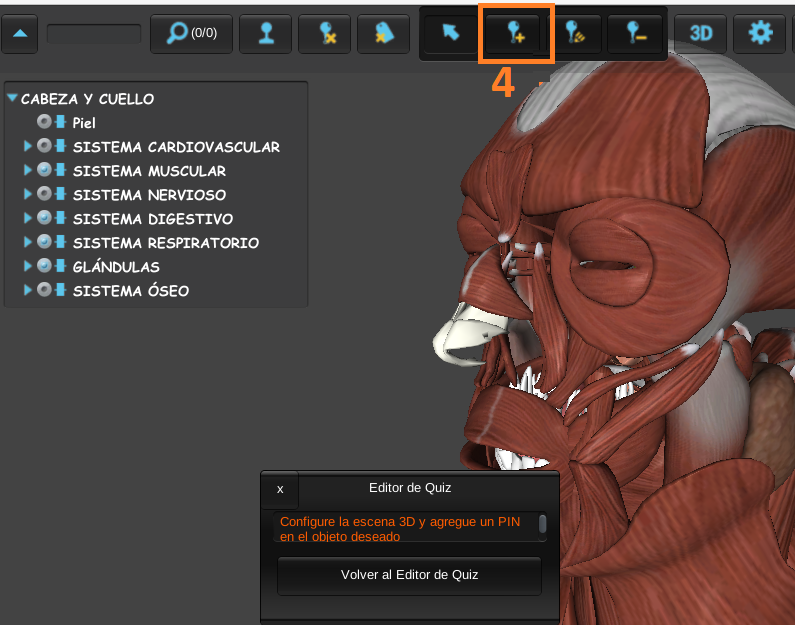Select the remove PIN tool
Screen dimensions: 795x625
click(x=635, y=34)
